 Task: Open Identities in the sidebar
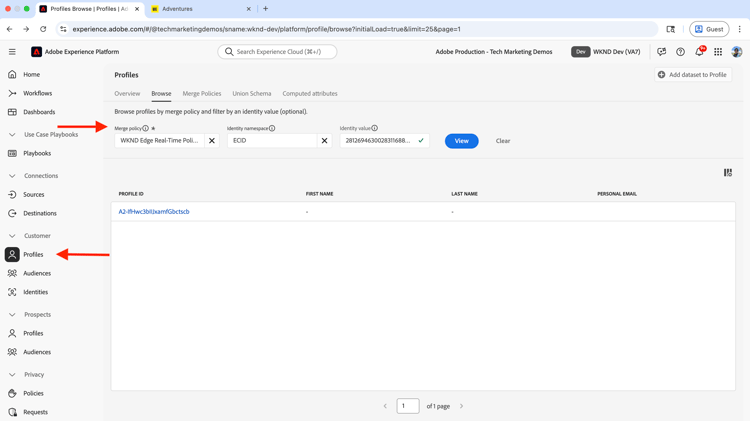35,292
